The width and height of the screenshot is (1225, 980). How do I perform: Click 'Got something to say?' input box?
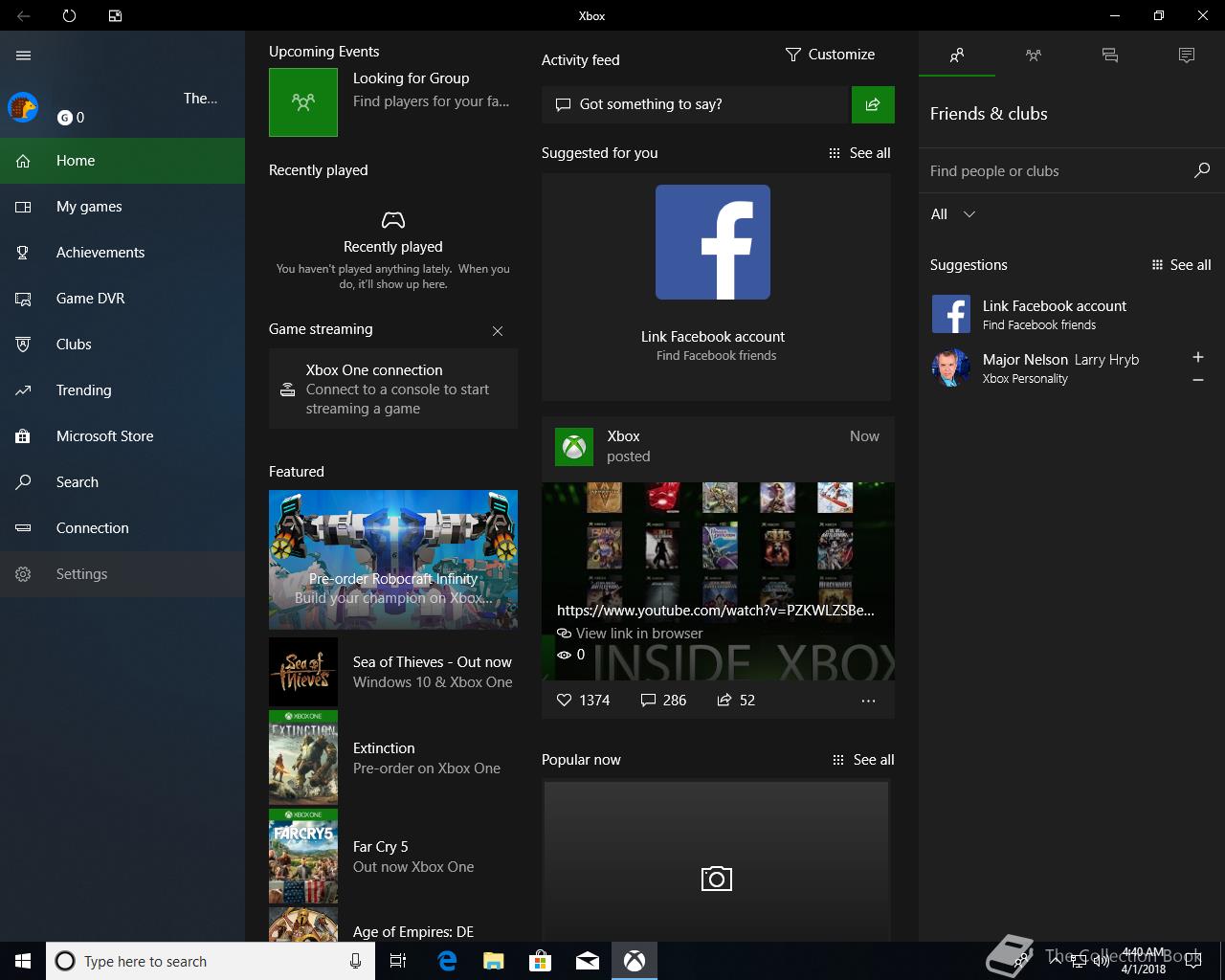[x=697, y=104]
